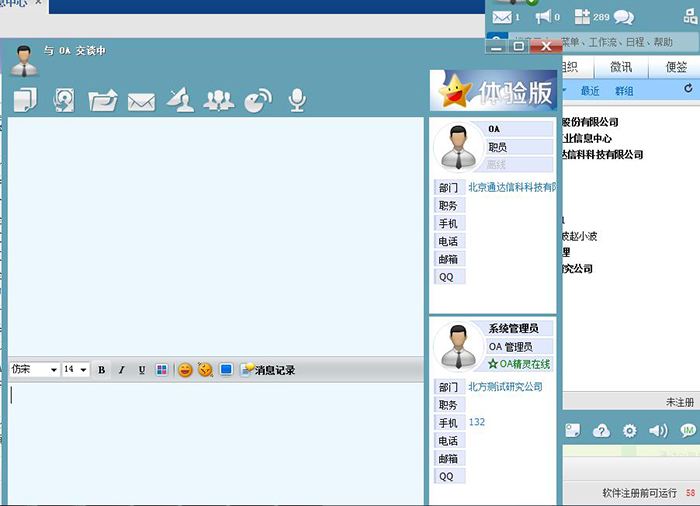This screenshot has width=700, height=506.
Task: Toggle bold text formatting
Action: click(x=101, y=370)
